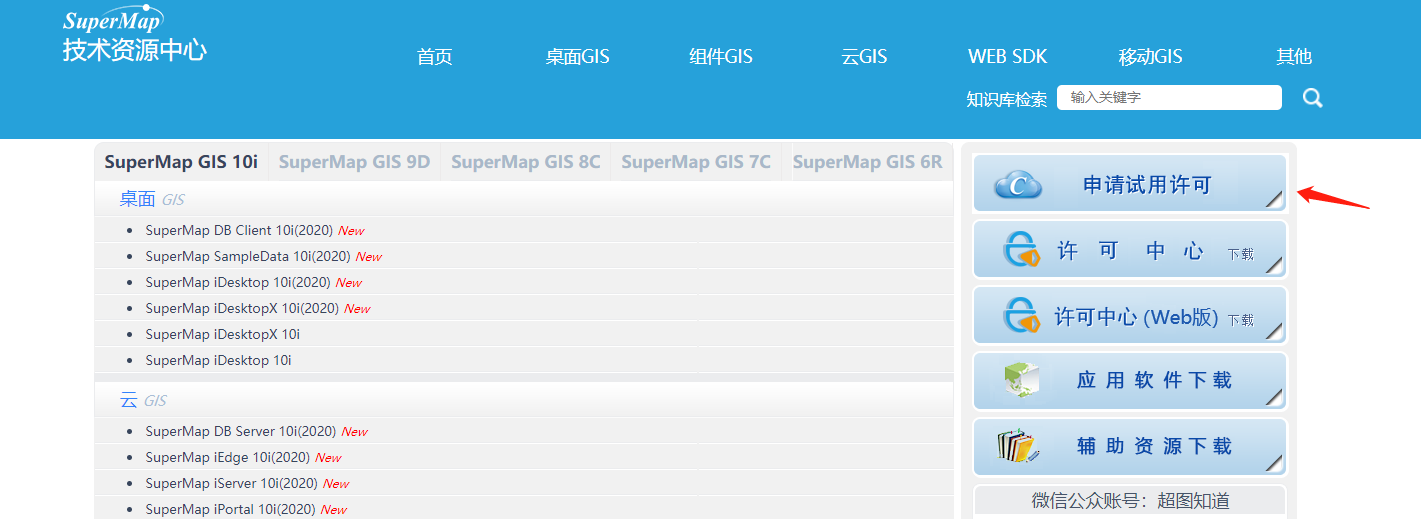Image resolution: width=1421 pixels, height=519 pixels.
Task: Click the books icon on 辅助资源下载
Action: [x=1019, y=446]
